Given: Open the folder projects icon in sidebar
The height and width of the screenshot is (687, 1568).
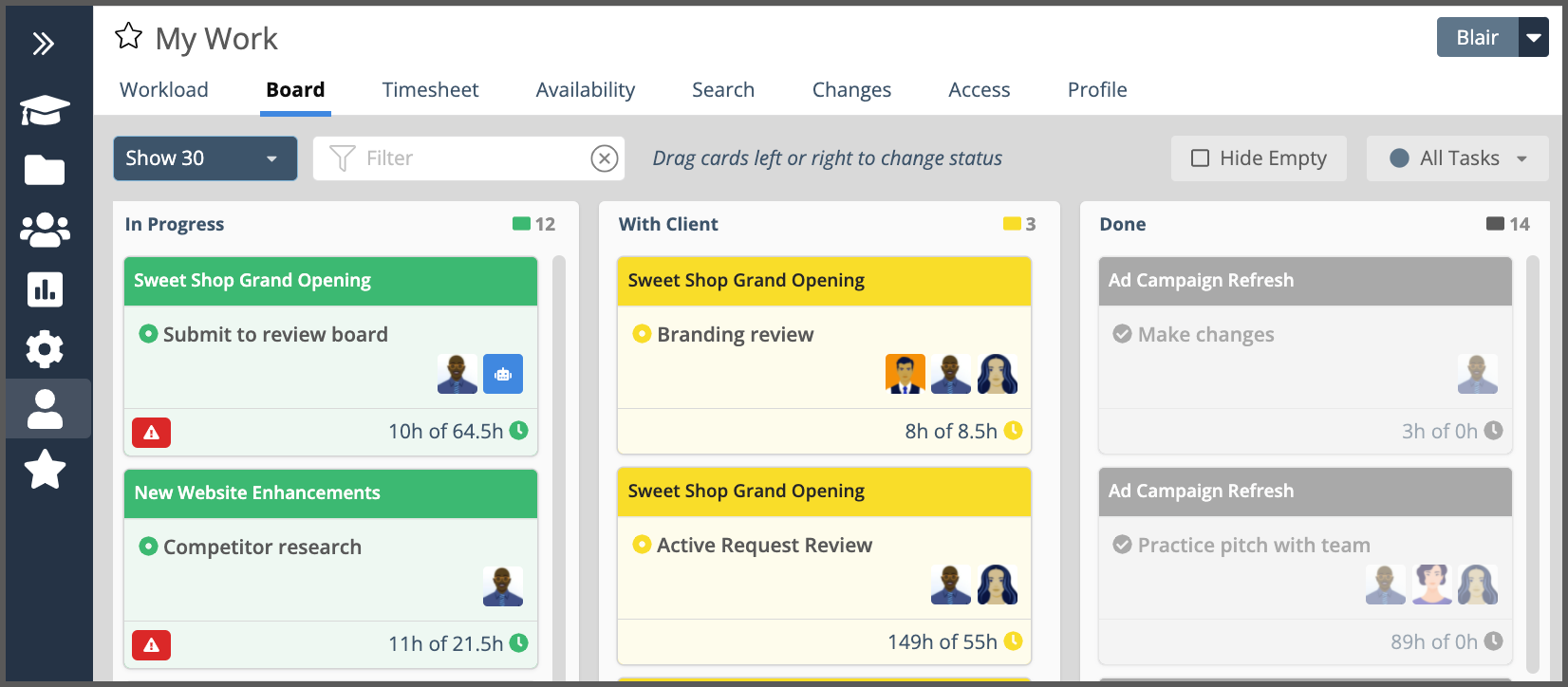Looking at the screenshot, I should [45, 170].
